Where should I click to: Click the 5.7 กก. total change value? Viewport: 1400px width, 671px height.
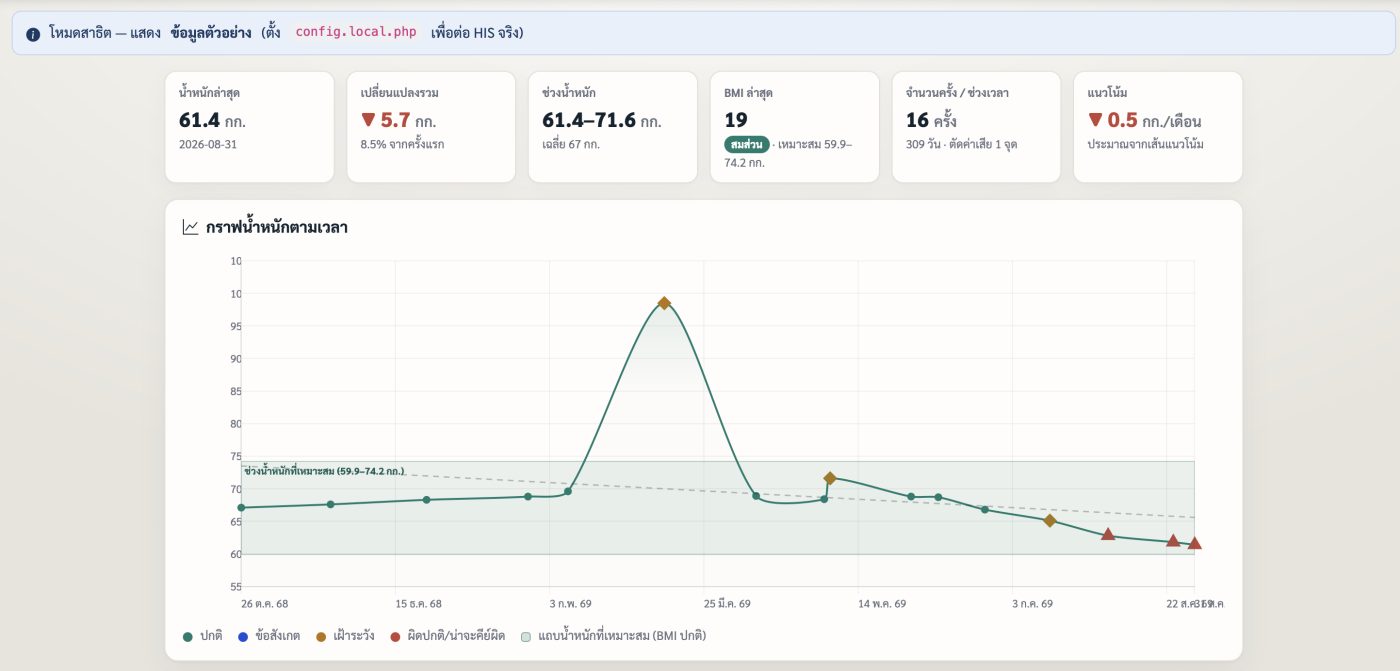[408, 121]
